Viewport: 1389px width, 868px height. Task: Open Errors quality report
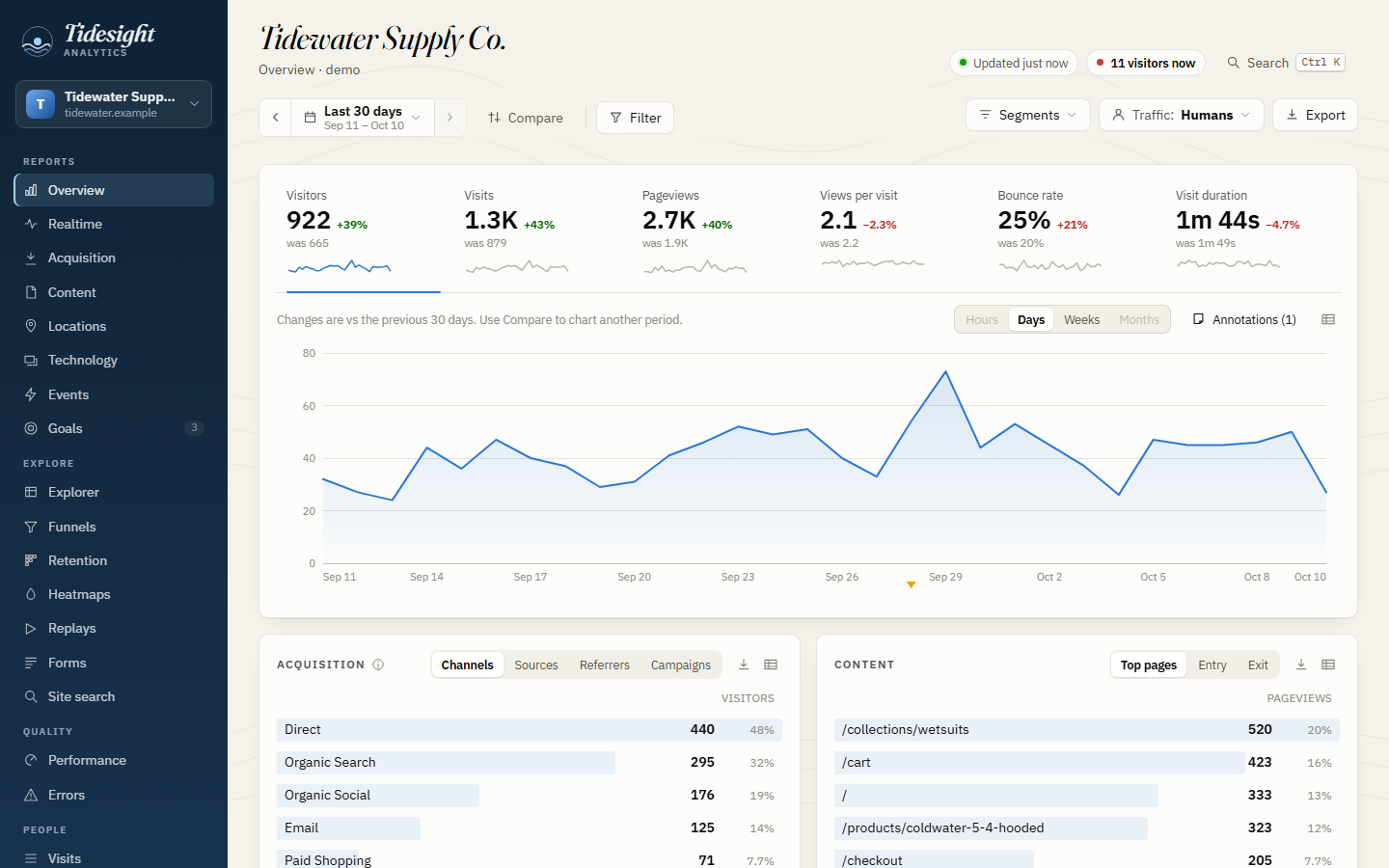click(x=114, y=795)
